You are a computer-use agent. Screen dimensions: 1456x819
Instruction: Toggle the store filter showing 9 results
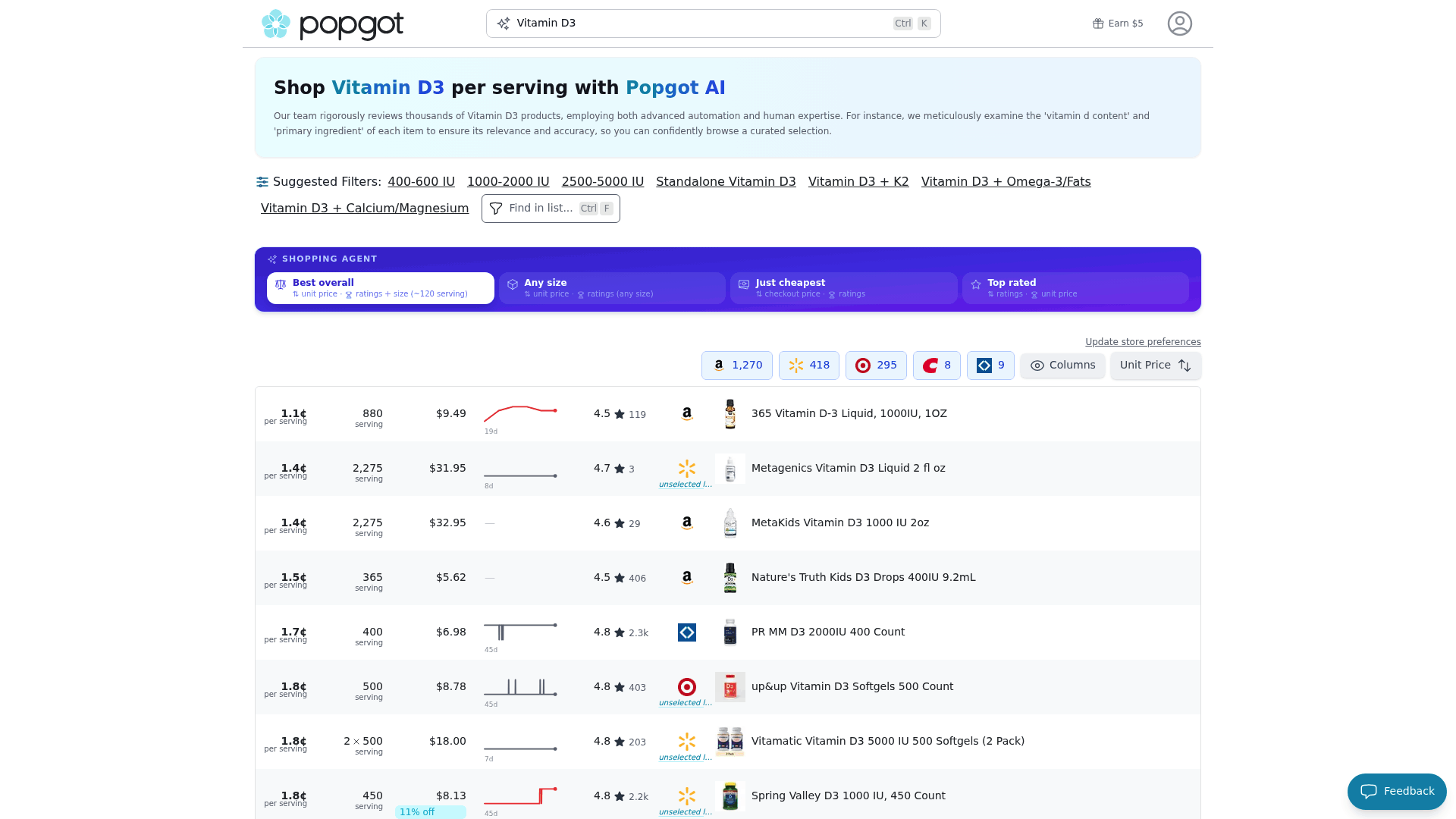(990, 366)
